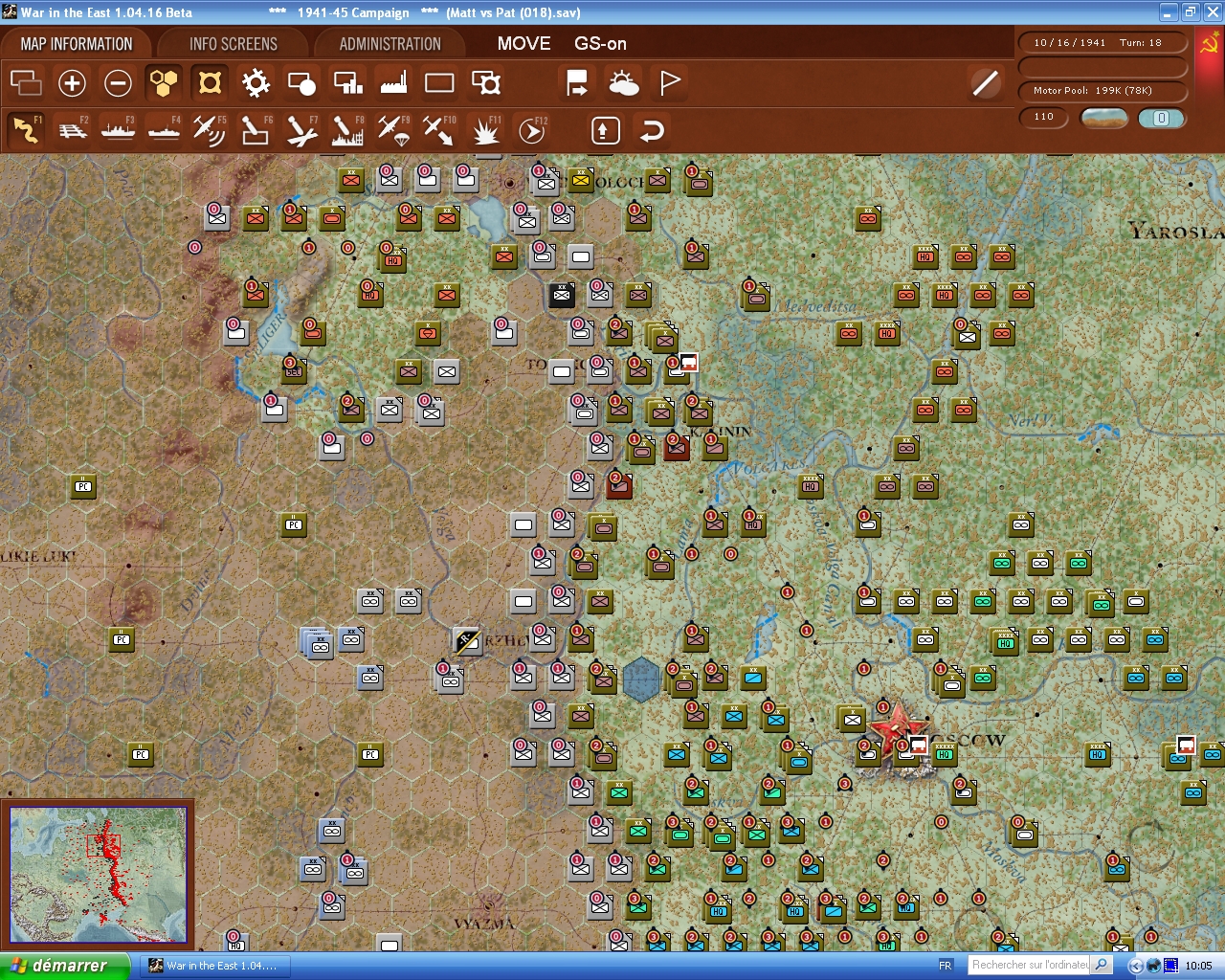Click the rectangle-with-bars toolbar icon

pos(347,83)
